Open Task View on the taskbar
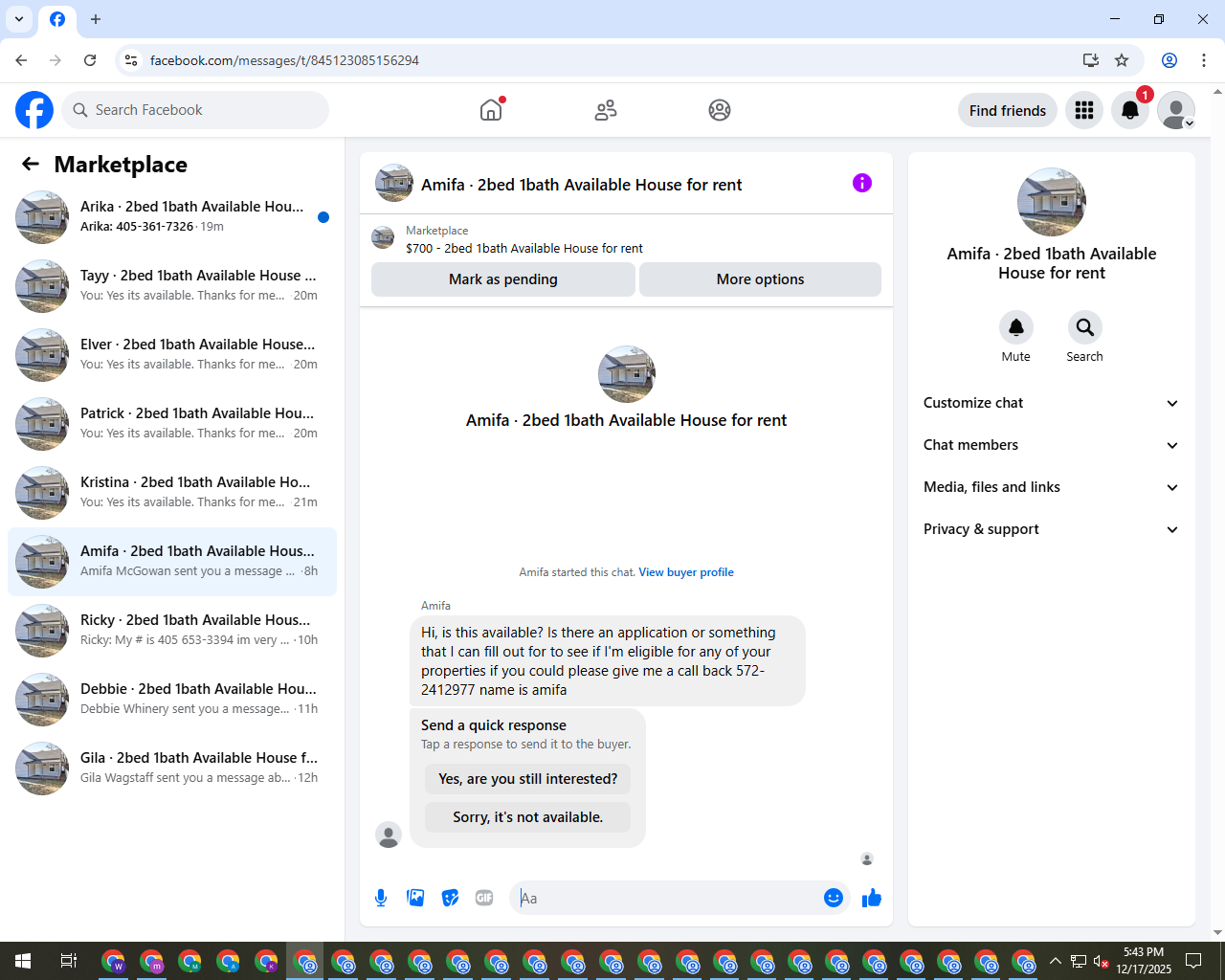The height and width of the screenshot is (980, 1225). [x=69, y=961]
